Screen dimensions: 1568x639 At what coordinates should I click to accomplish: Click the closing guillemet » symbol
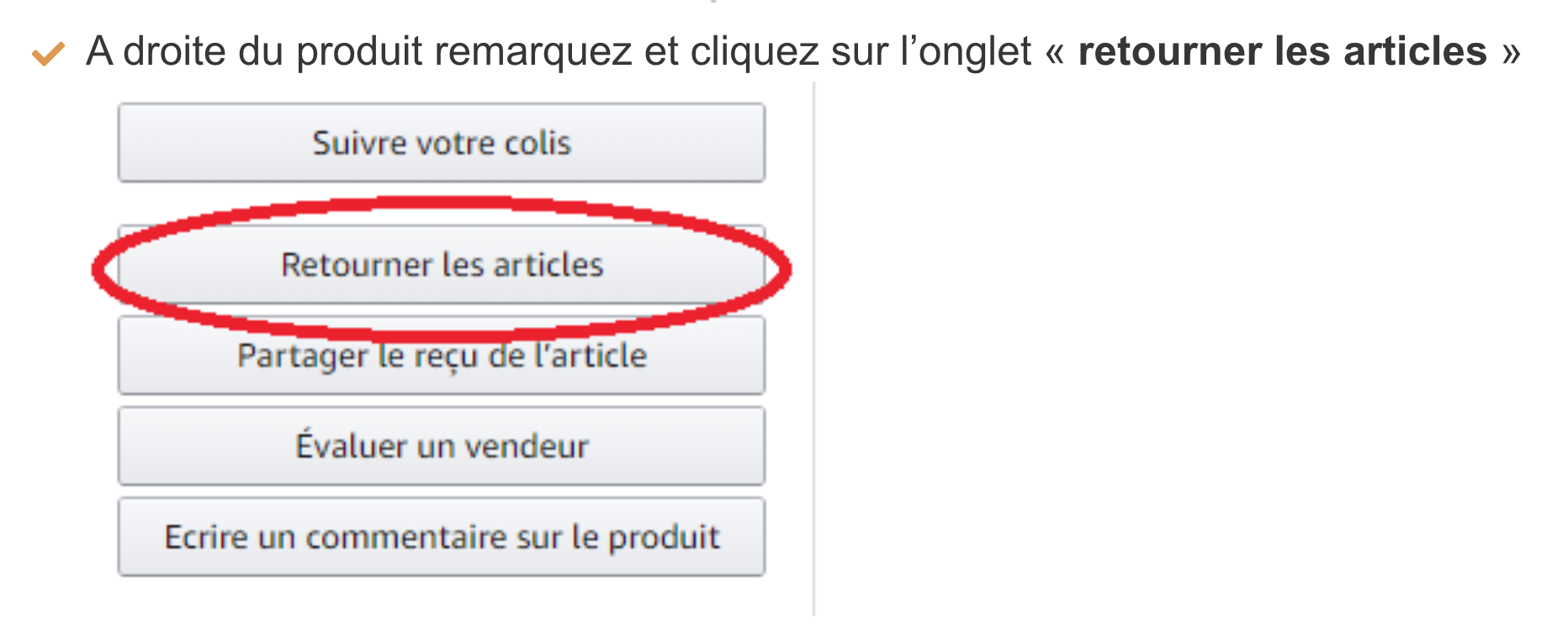1512,53
